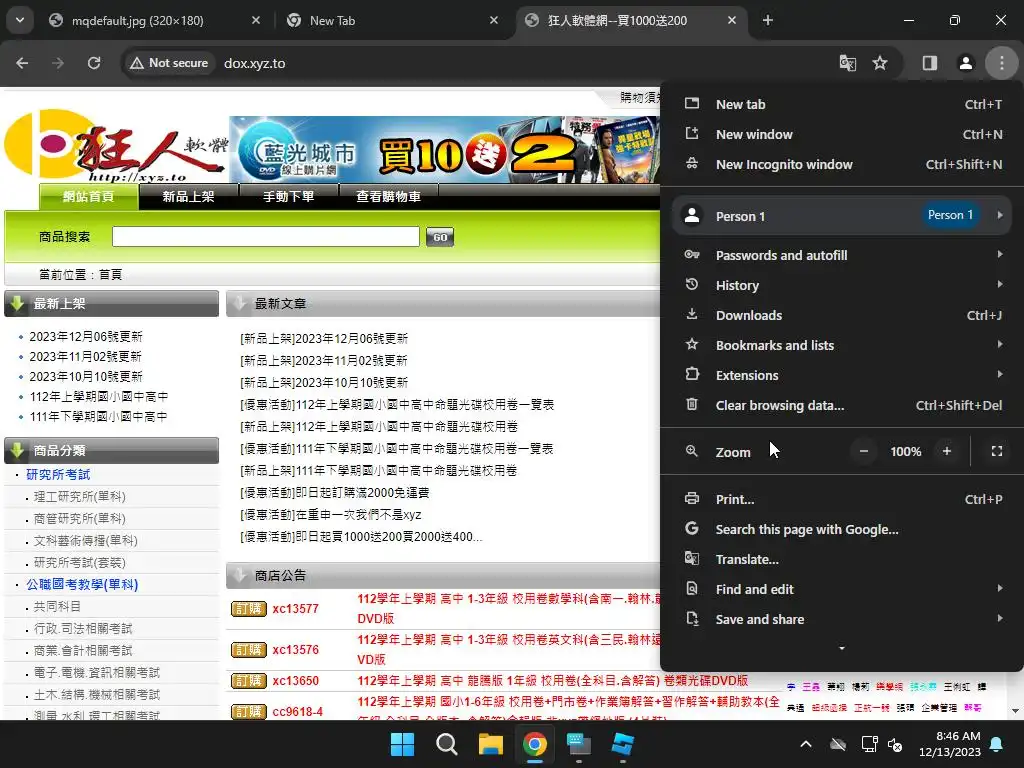Open 2023年12月06號更新 in left sidebar

[x=86, y=337]
